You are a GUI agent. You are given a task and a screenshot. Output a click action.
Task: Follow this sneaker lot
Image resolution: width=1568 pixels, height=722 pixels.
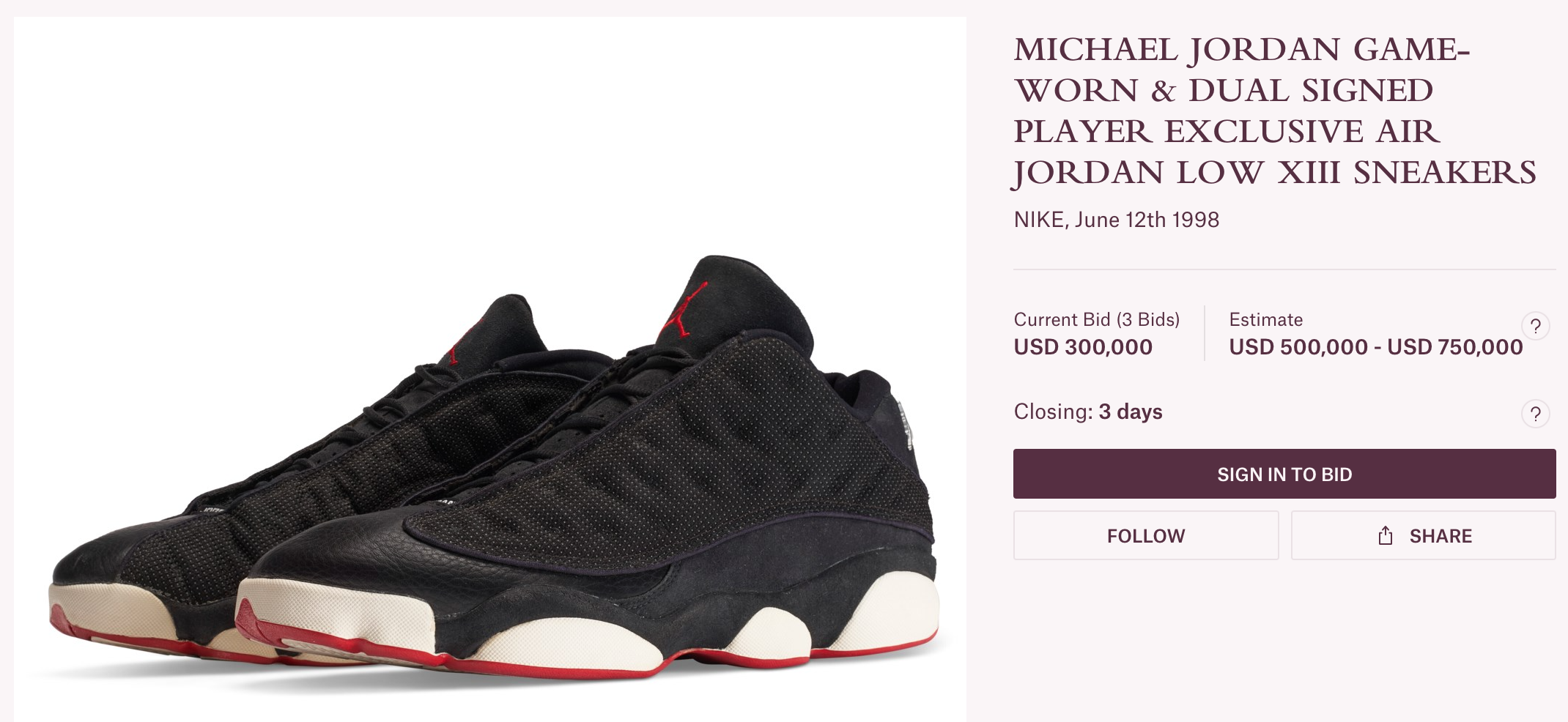(x=1146, y=536)
